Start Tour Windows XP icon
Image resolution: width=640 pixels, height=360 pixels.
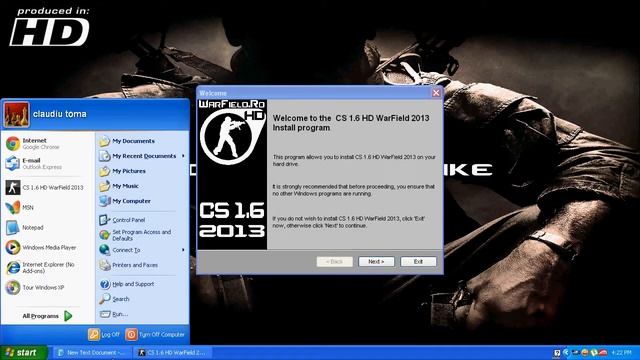tap(13, 287)
